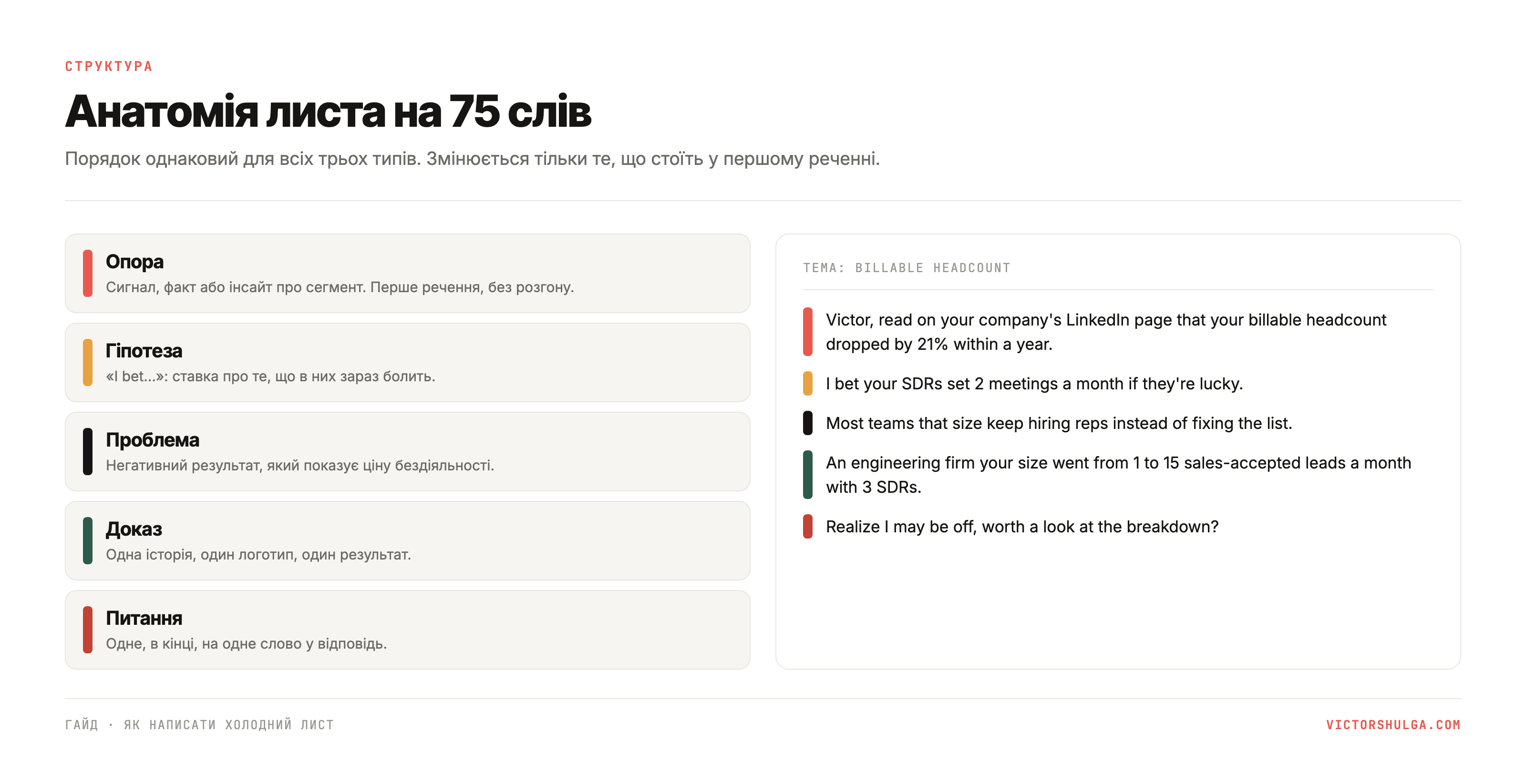Screen dimensions: 1526x784
Task: Click the red color bar beside Опора
Action: (x=88, y=273)
